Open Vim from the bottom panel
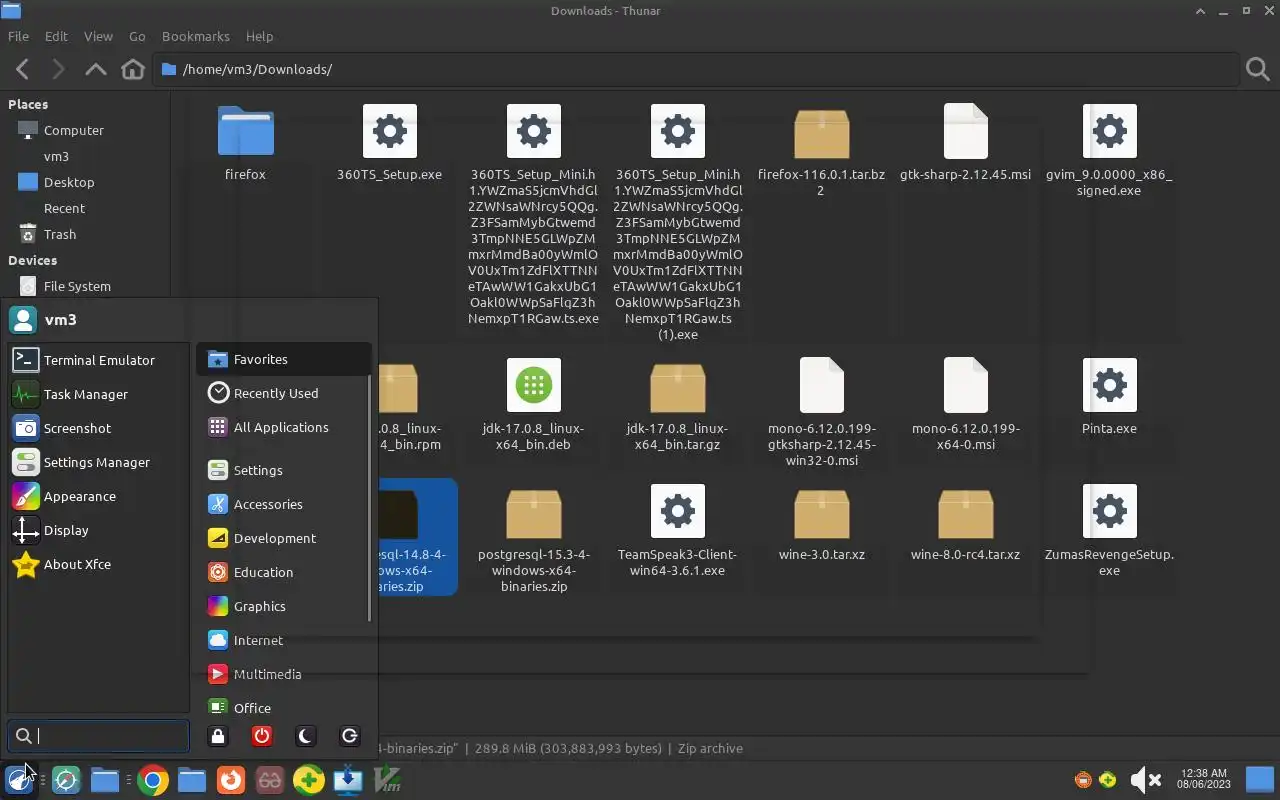Screen dimensions: 1280x800 click(x=387, y=780)
